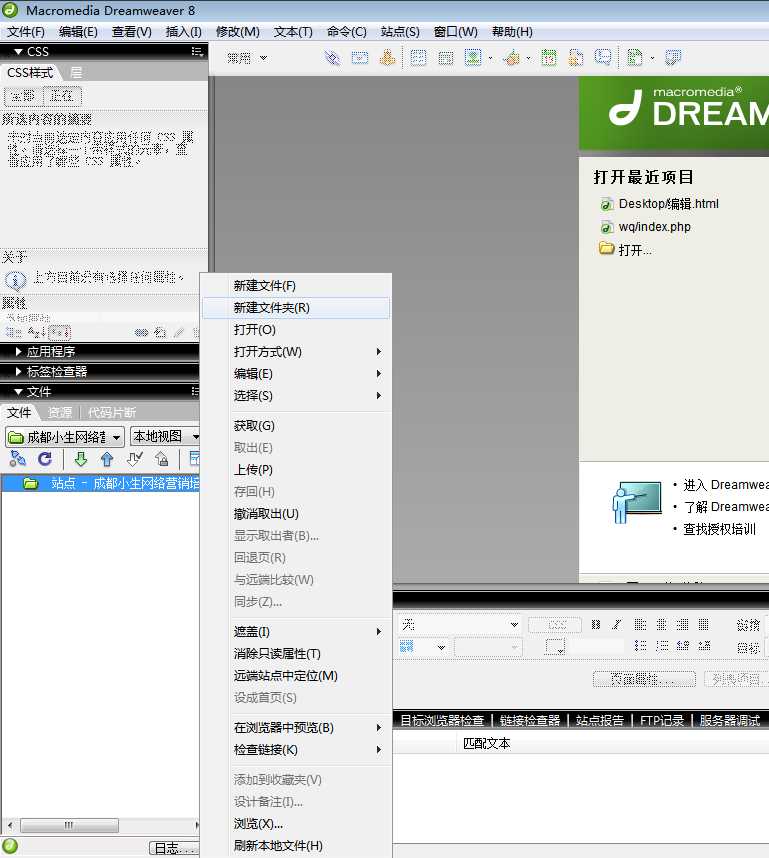Click the Media insert icon
This screenshot has width=769, height=858.
(512, 57)
